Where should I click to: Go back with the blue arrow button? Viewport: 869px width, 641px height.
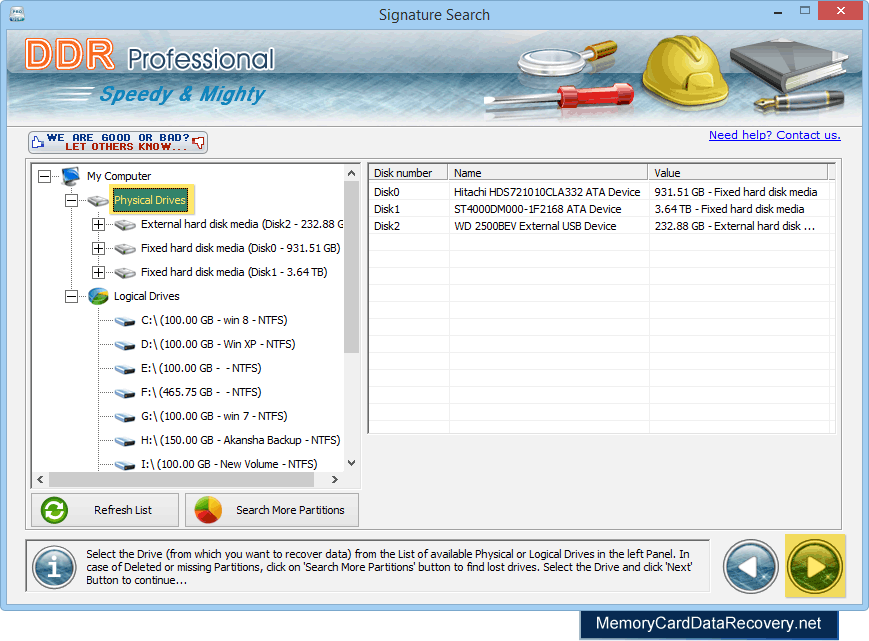coord(751,567)
